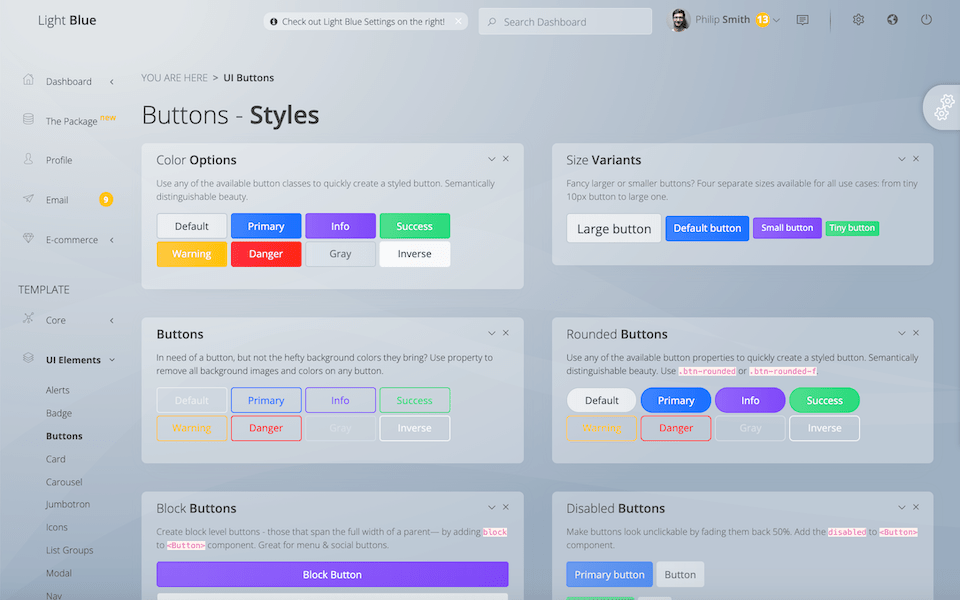Open the floating theme settings gears panel
Image resolution: width=960 pixels, height=600 pixels.
pyautogui.click(x=942, y=107)
